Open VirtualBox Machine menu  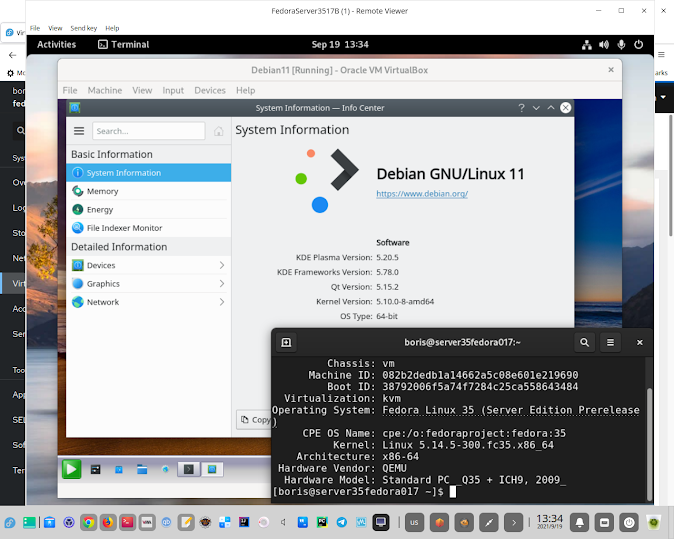(x=105, y=90)
